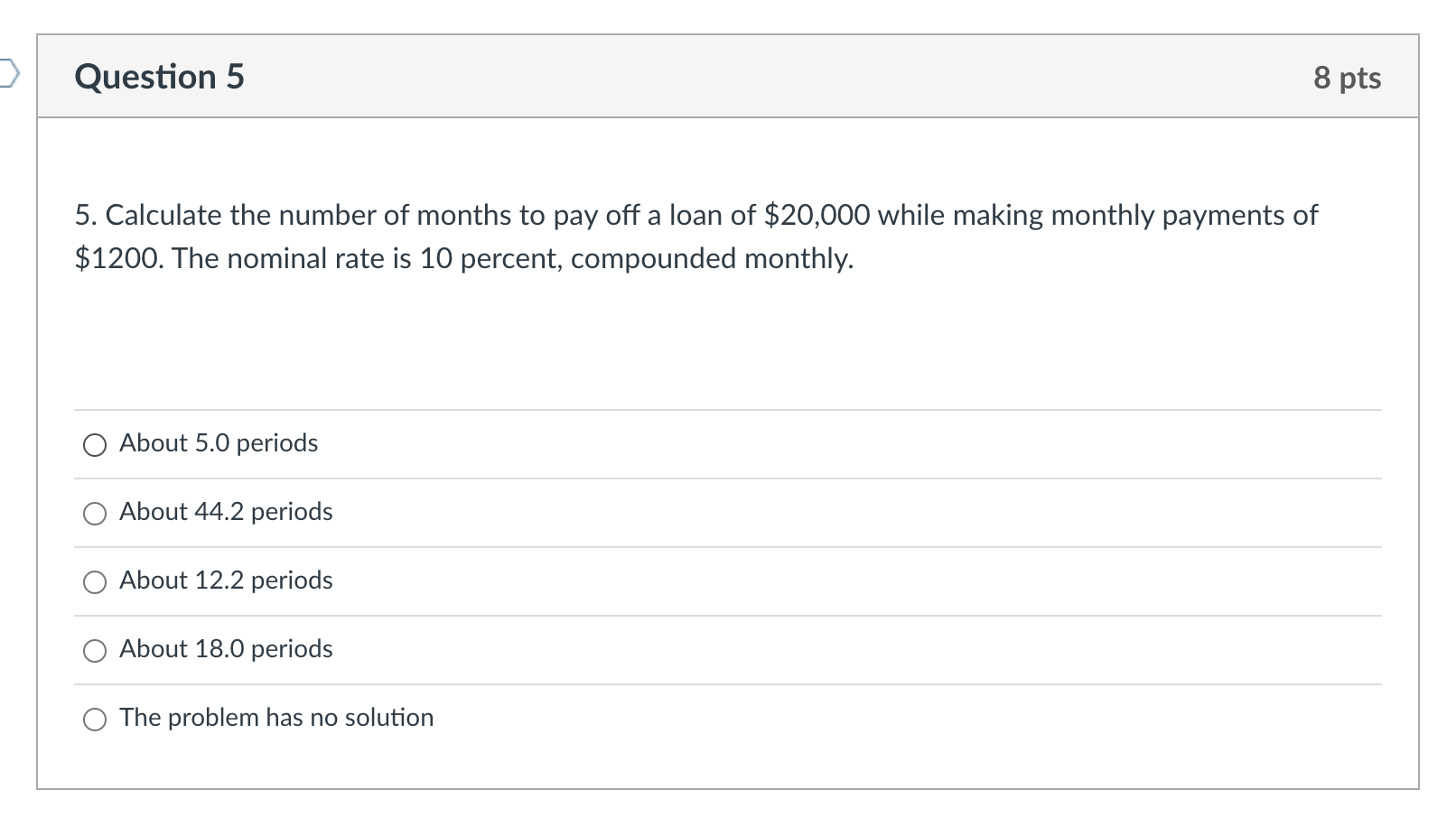Select 'The problem has no solution' radio button
The image size is (1456, 827).
click(95, 720)
